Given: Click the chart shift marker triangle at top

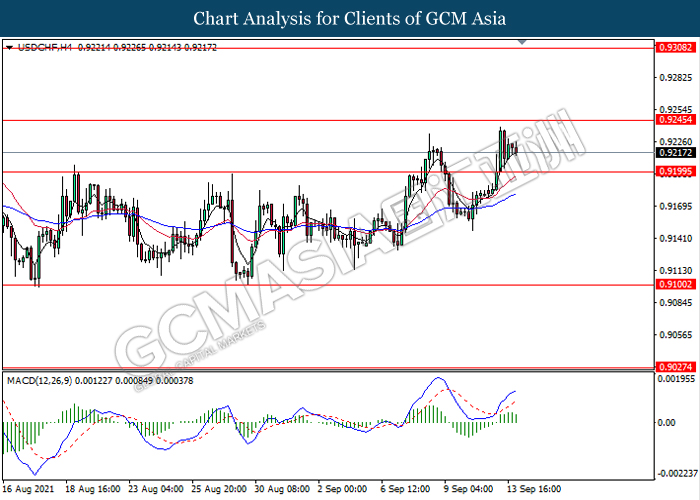Looking at the screenshot, I should 522,42.
